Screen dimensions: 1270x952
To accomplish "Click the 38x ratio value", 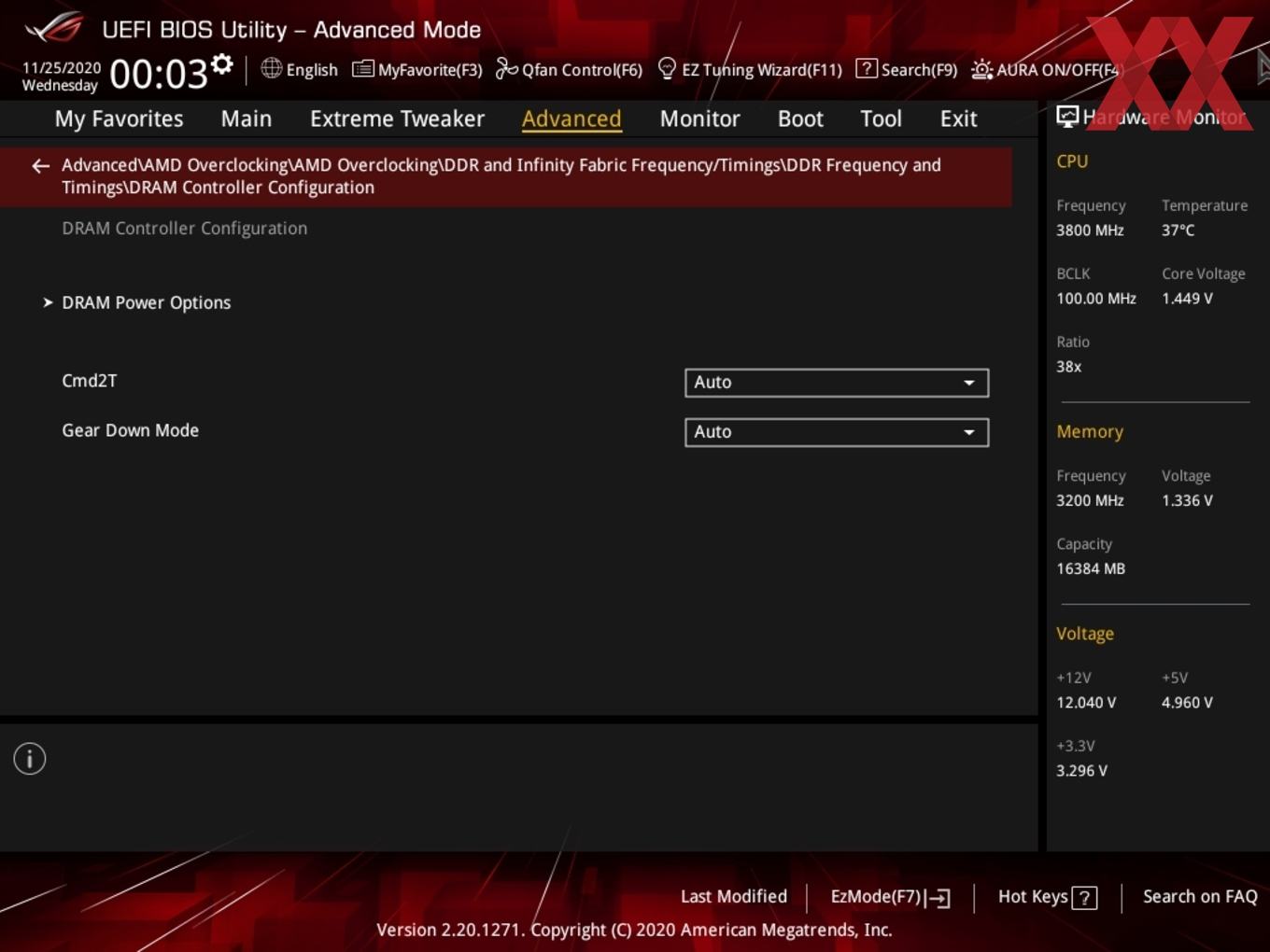I will click(1068, 367).
